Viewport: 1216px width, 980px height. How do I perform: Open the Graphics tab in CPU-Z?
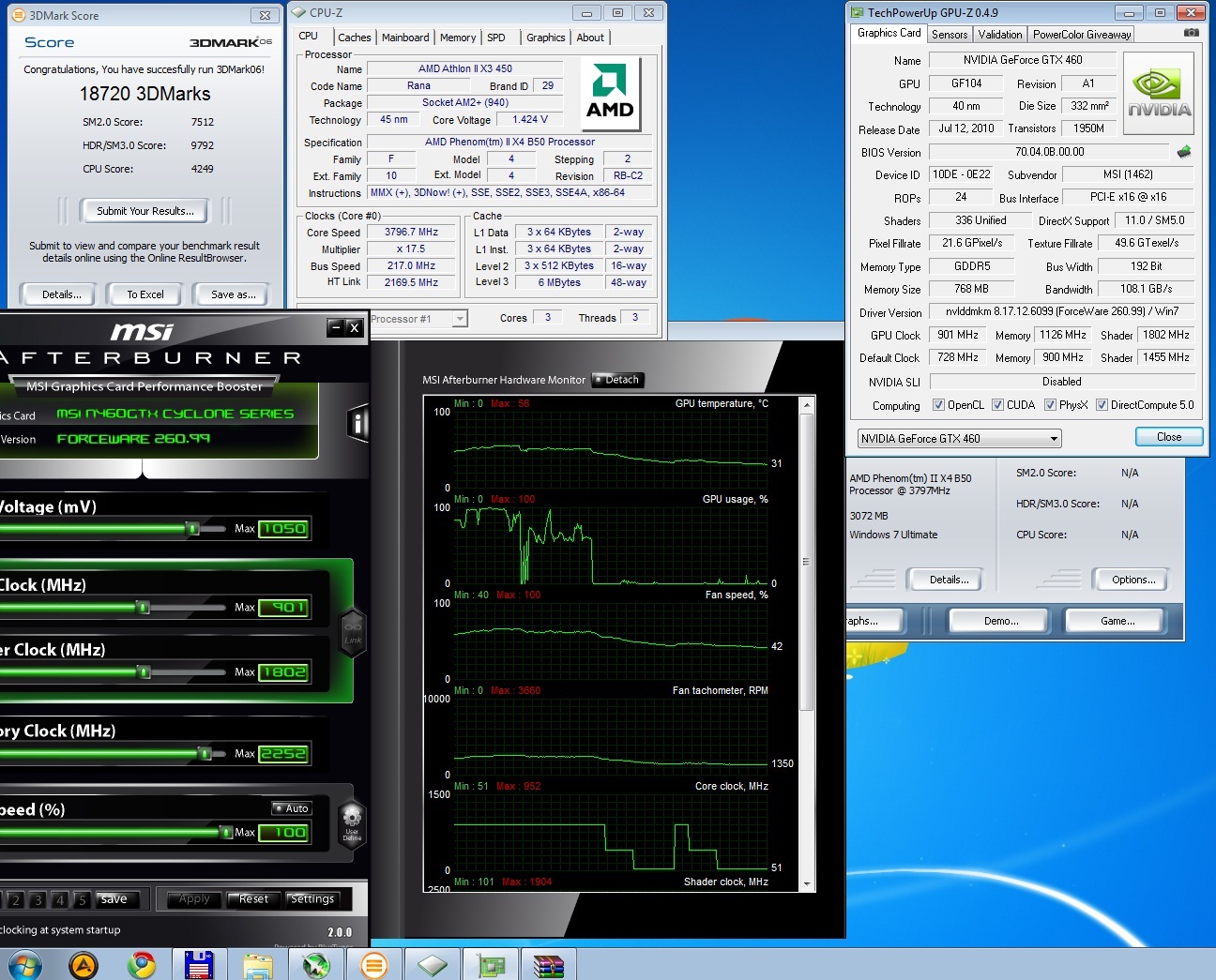(x=545, y=38)
